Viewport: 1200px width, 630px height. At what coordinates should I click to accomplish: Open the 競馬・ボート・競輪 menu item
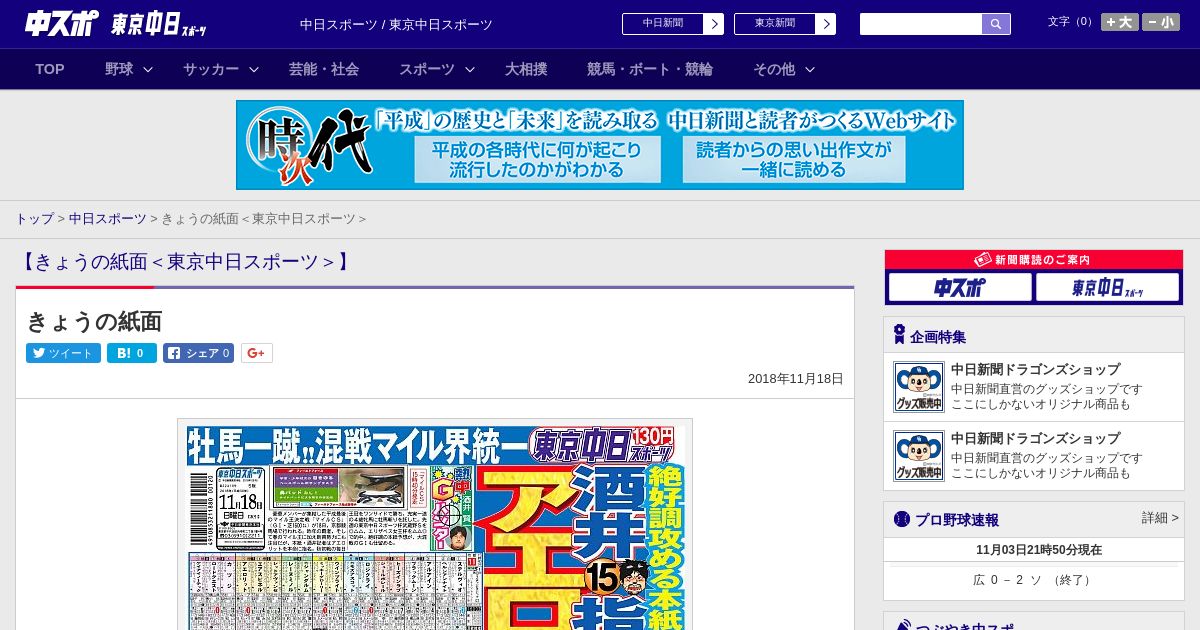[650, 69]
